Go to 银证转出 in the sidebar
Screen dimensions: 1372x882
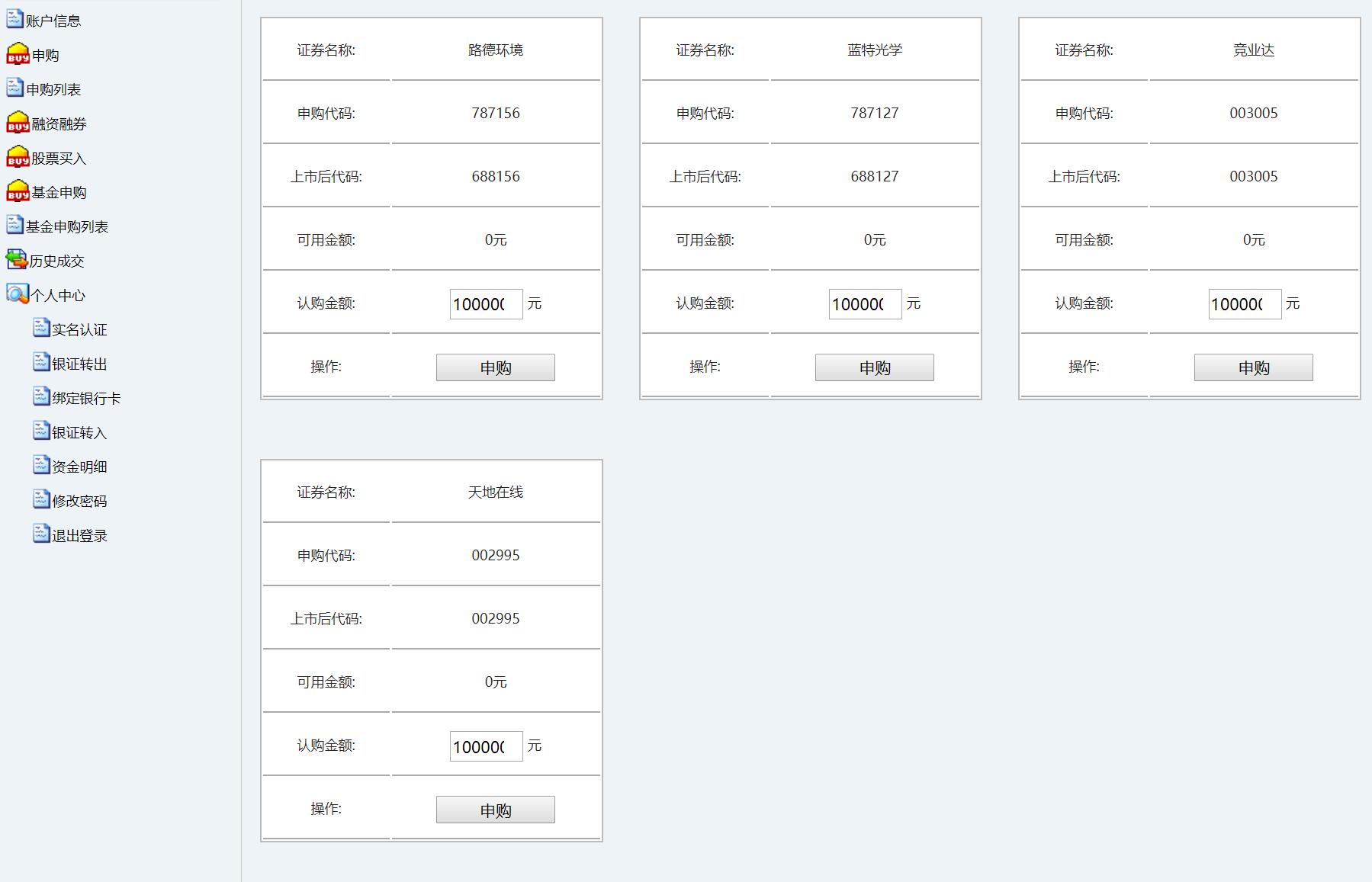(x=79, y=364)
